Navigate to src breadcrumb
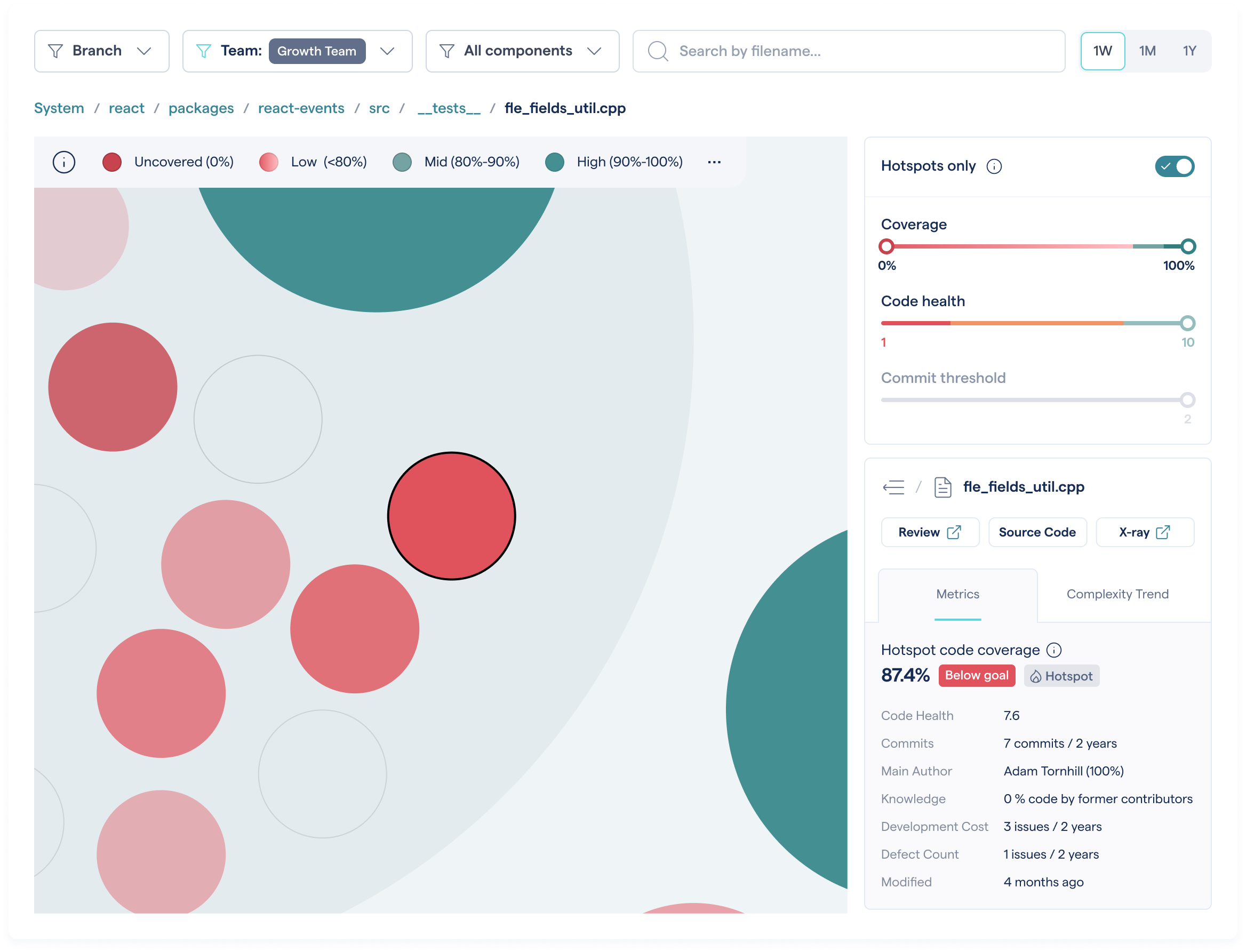The height and width of the screenshot is (952, 1246). tap(379, 108)
